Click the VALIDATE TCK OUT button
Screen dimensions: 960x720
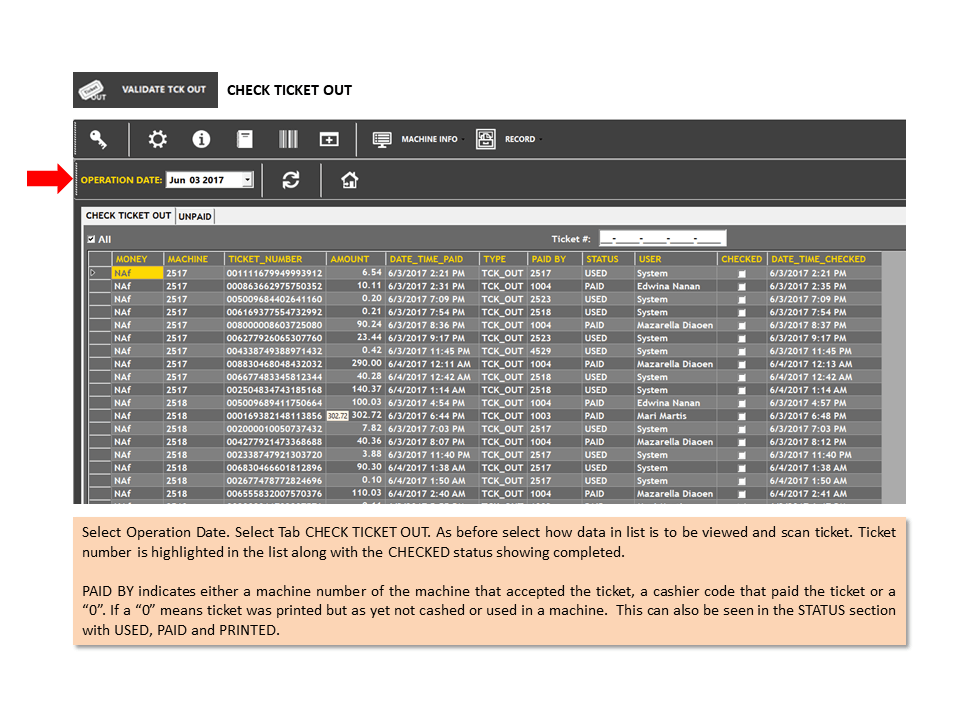pos(146,90)
